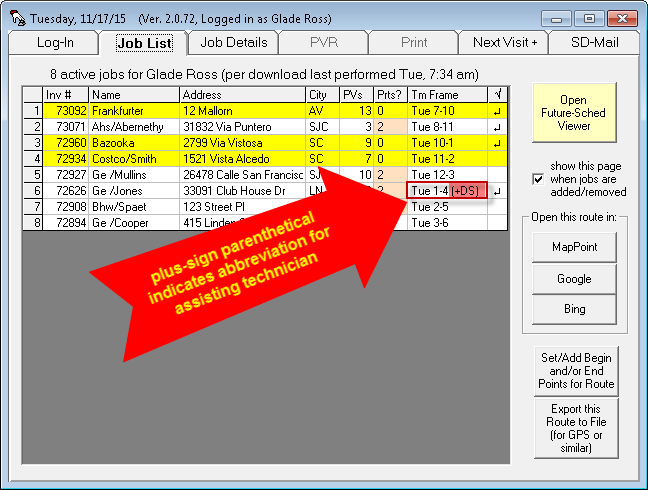Go to the Next Visit + tab
648x490 pixels.
point(504,42)
